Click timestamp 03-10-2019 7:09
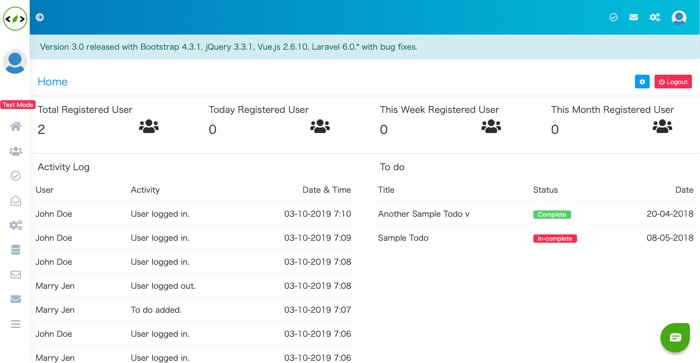 317,238
